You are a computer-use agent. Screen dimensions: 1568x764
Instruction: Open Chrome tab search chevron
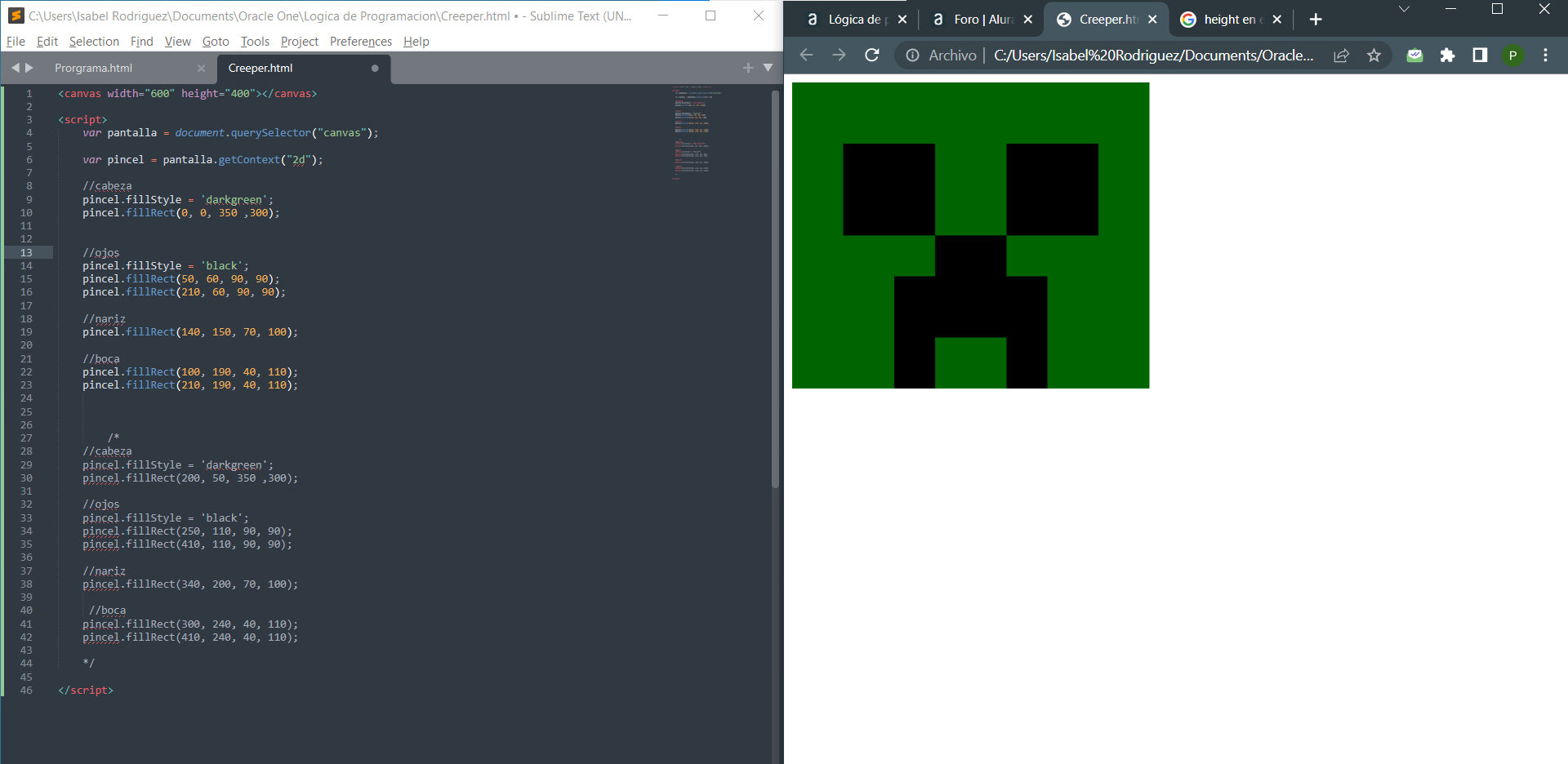1404,10
